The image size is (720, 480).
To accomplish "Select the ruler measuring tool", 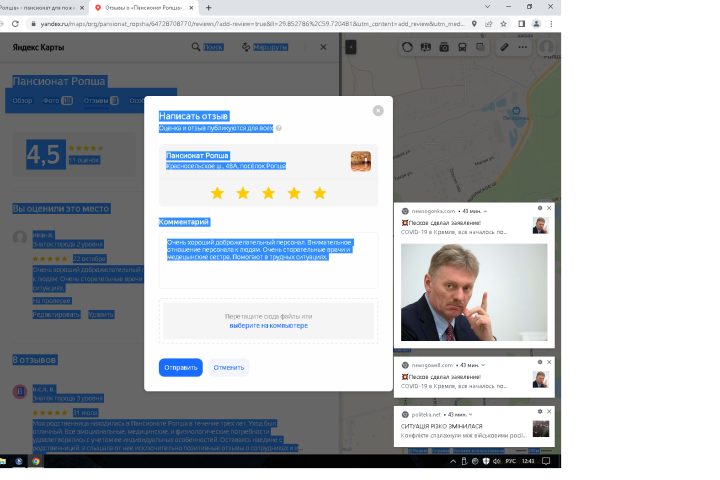I will pyautogui.click(x=504, y=47).
